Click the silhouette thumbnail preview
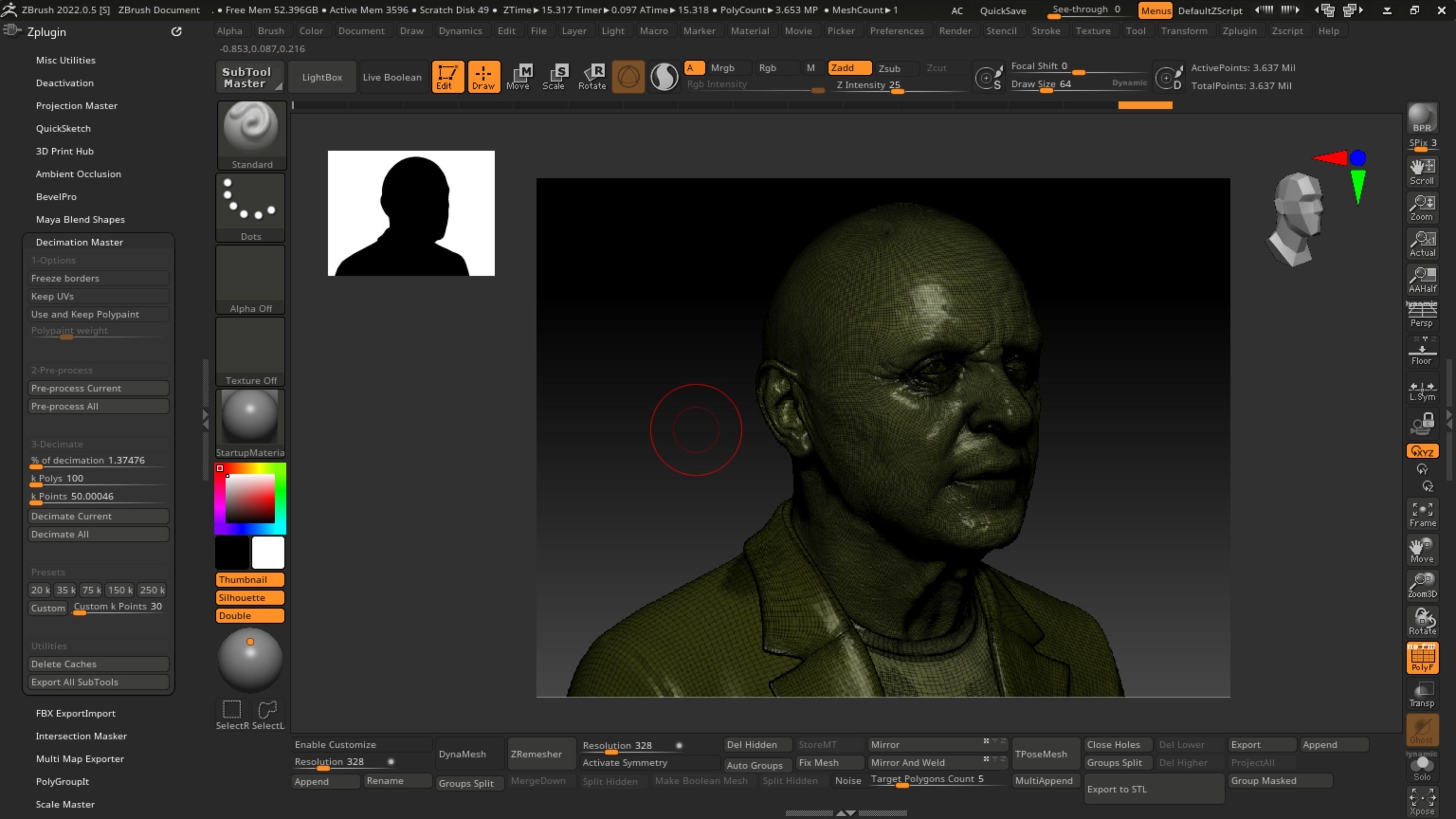Image resolution: width=1456 pixels, height=819 pixels. click(411, 213)
